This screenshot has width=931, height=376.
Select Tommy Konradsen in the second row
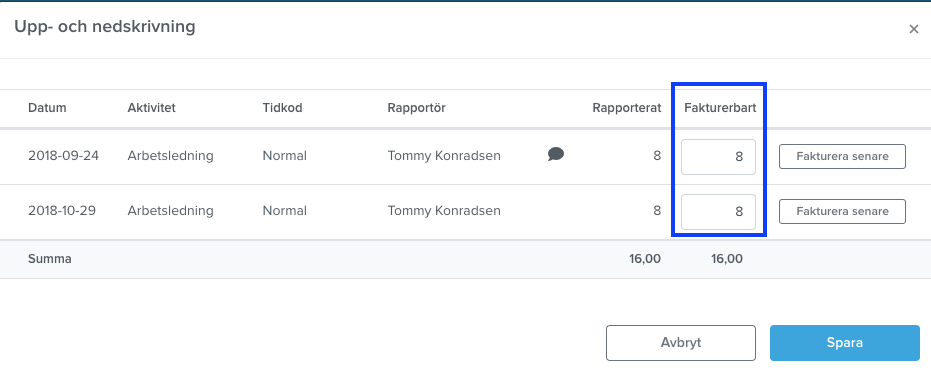coord(444,211)
